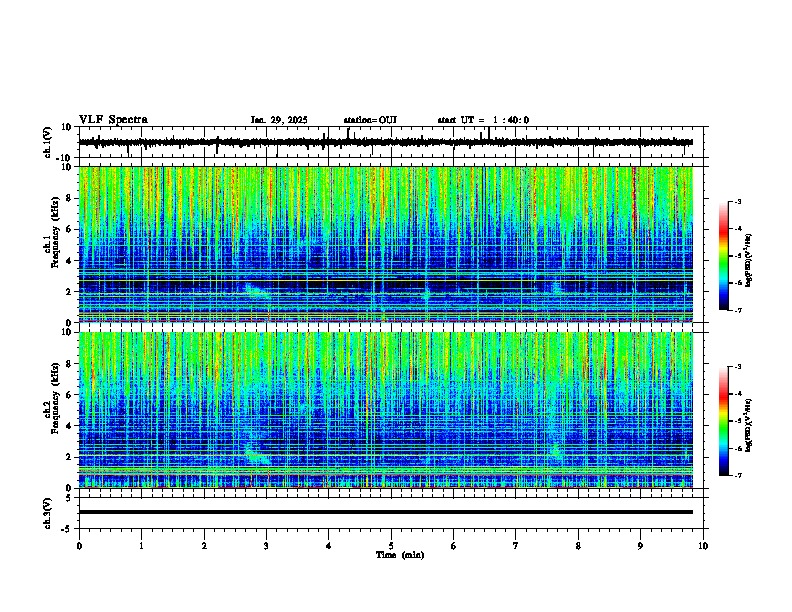Click time axis tick label '1'
Viewport: 792px width, 612px height.
coord(142,546)
